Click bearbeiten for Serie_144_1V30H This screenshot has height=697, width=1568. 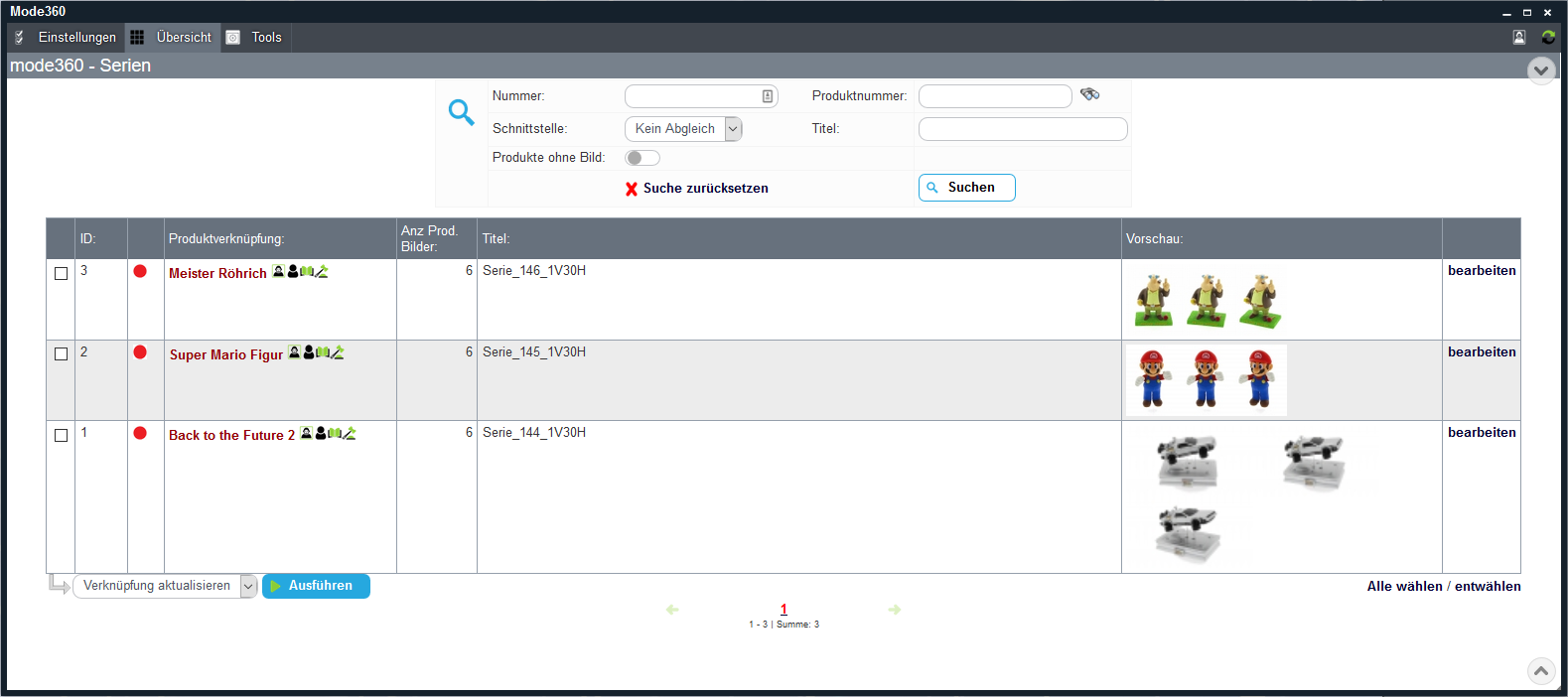point(1482,433)
